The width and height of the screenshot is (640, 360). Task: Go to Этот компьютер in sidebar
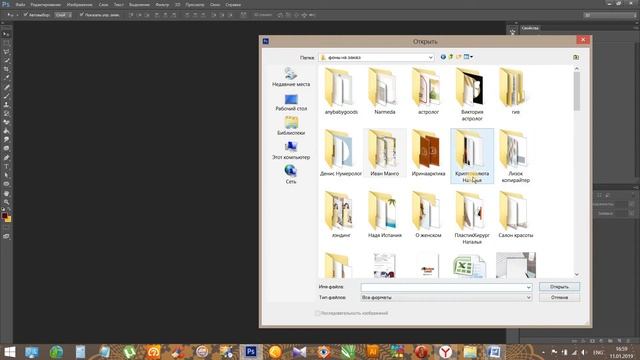coord(291,150)
